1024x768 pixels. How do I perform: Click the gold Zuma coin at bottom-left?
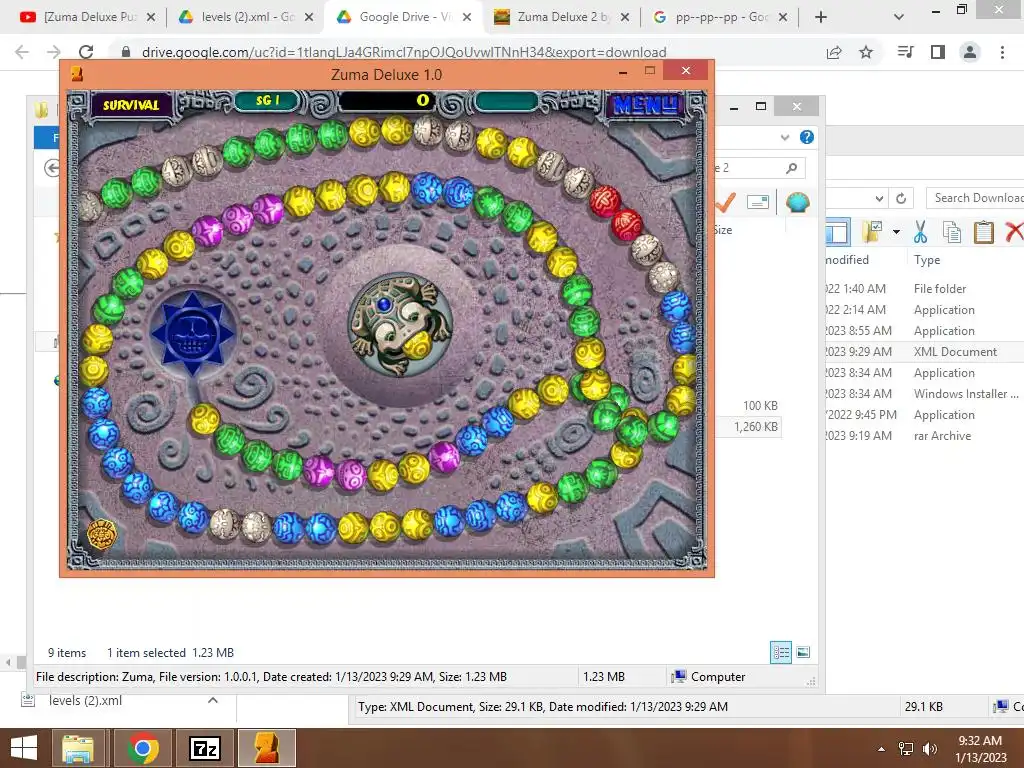(x=101, y=534)
